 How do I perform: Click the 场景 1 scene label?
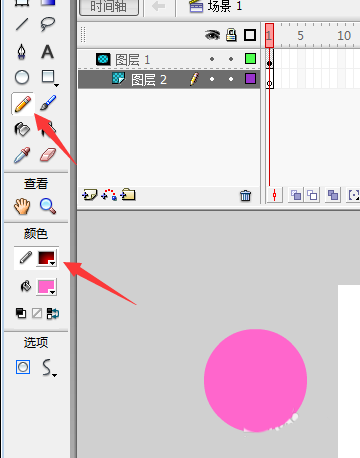pos(225,6)
